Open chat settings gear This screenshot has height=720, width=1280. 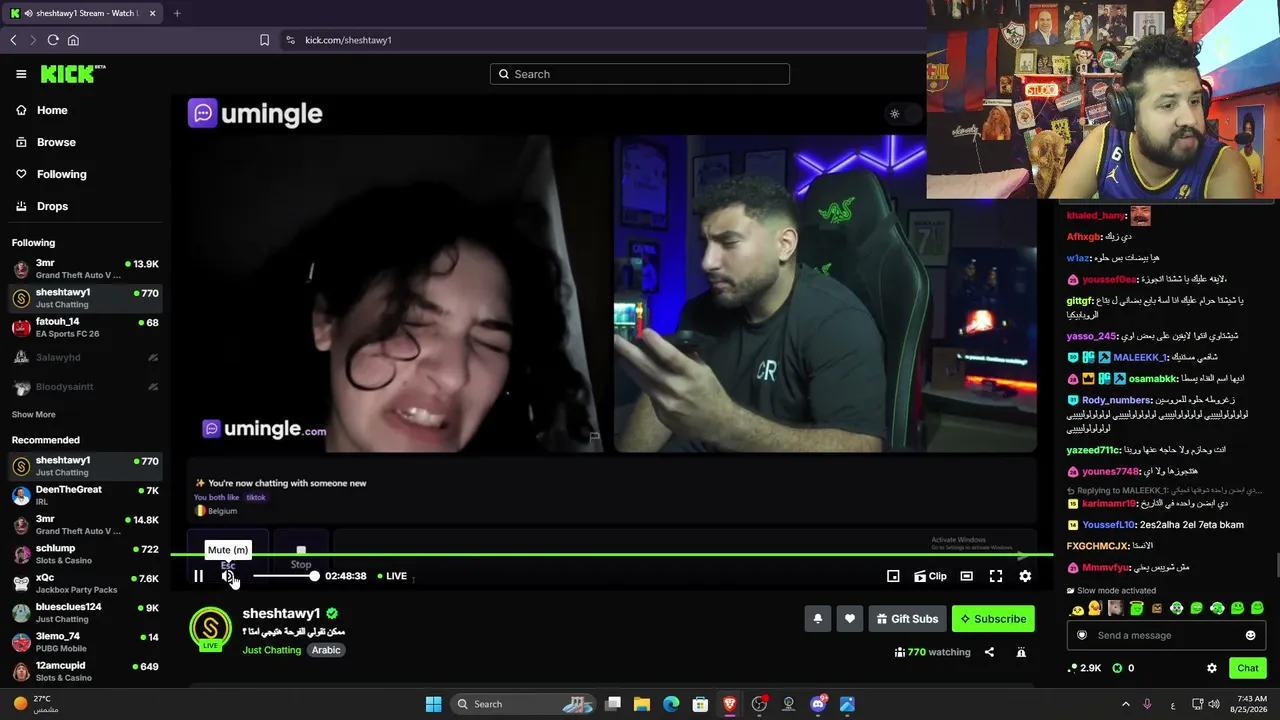1212,668
